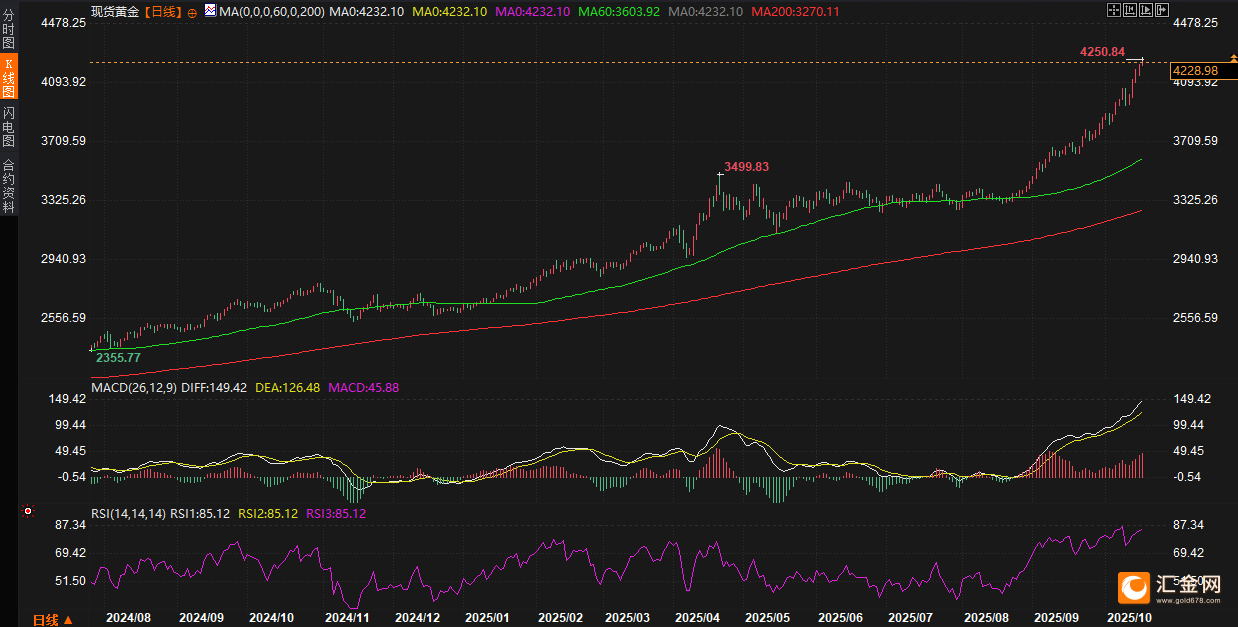Click the chart toolbar icon with play triangle

pyautogui.click(x=1147, y=10)
